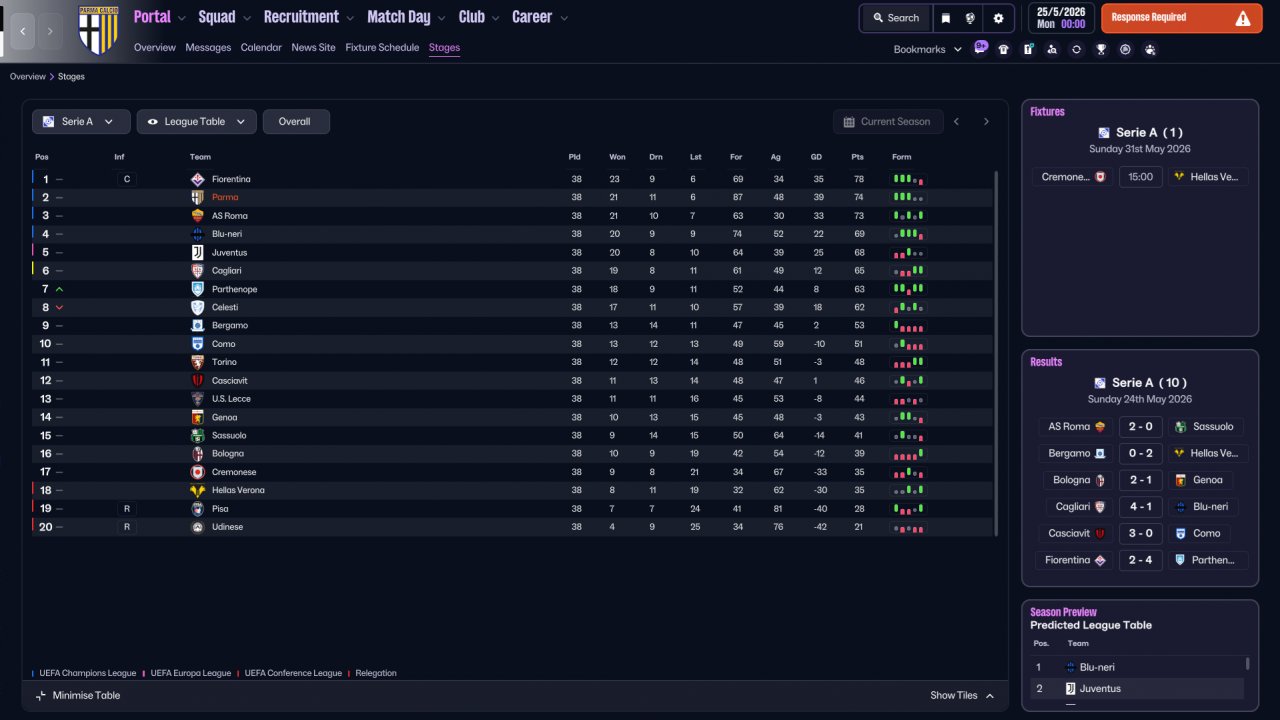Open the League Table view dropdown
This screenshot has height=720, width=1280.
pyautogui.click(x=197, y=122)
